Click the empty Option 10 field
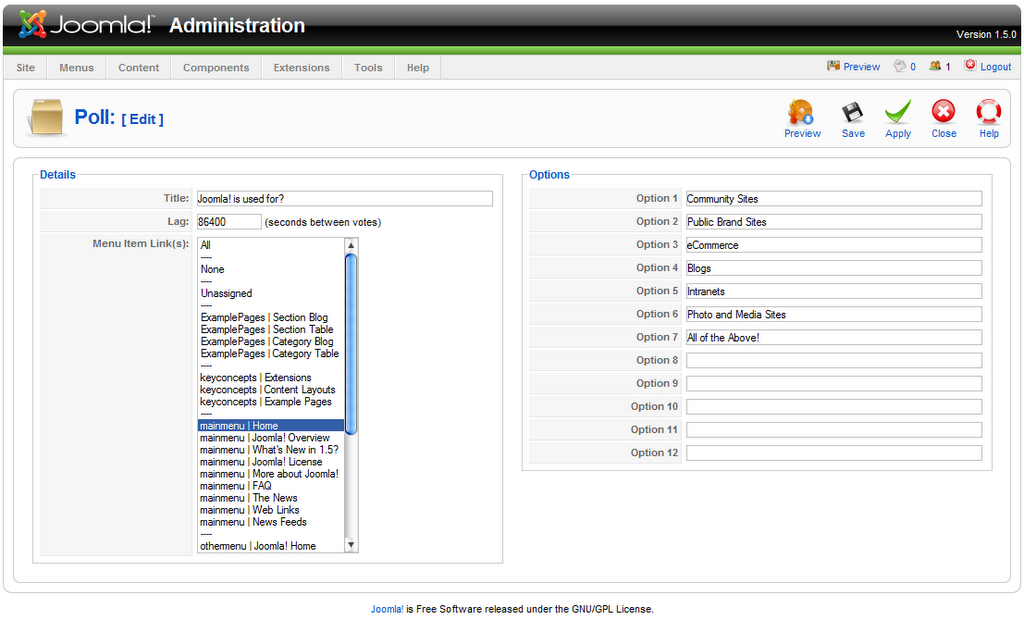Screen dimensions: 1024x620 834,406
